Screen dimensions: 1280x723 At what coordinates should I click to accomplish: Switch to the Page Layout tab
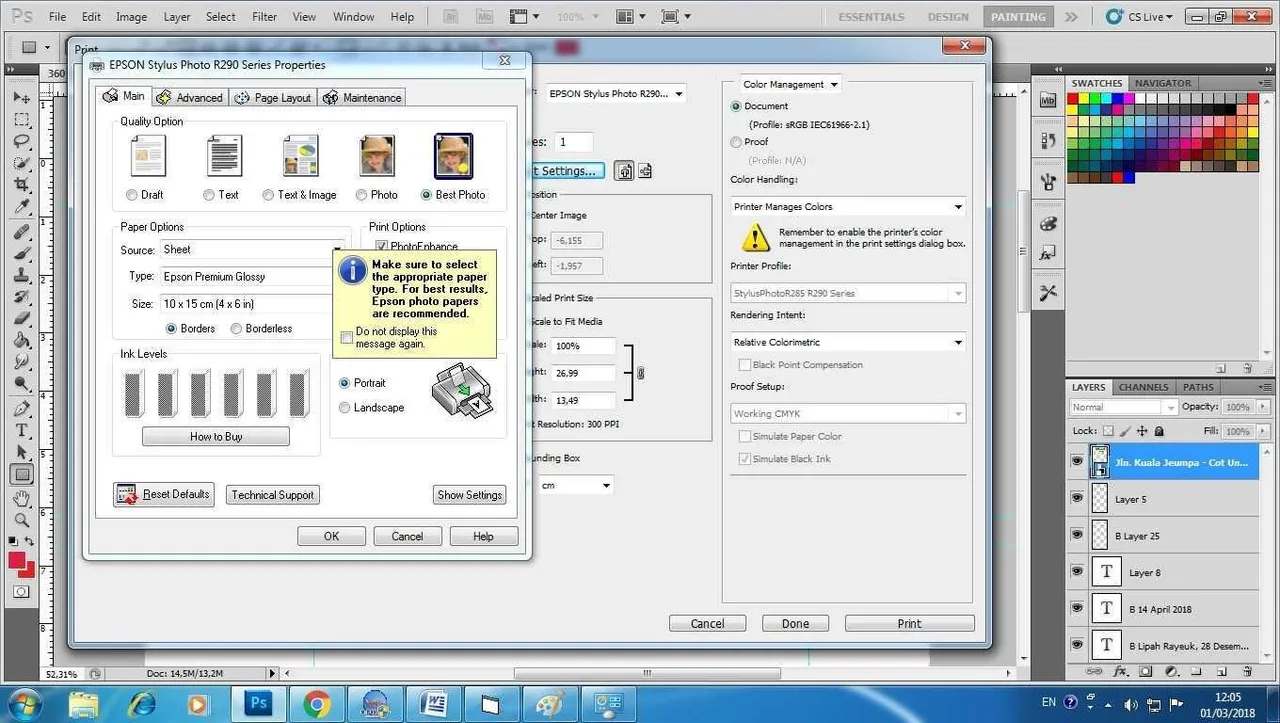click(273, 97)
